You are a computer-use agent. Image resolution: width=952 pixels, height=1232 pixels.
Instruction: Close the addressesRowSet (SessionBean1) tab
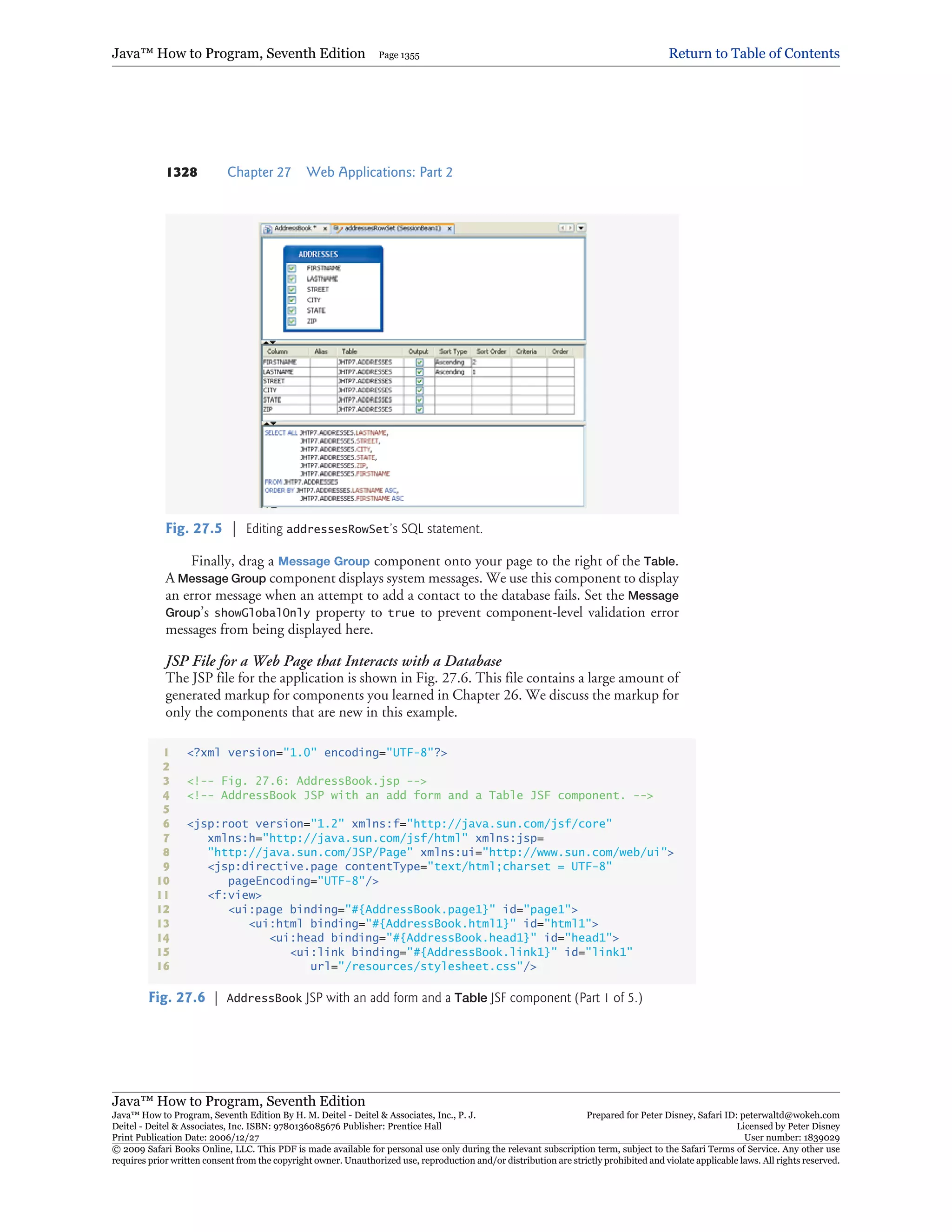449,229
